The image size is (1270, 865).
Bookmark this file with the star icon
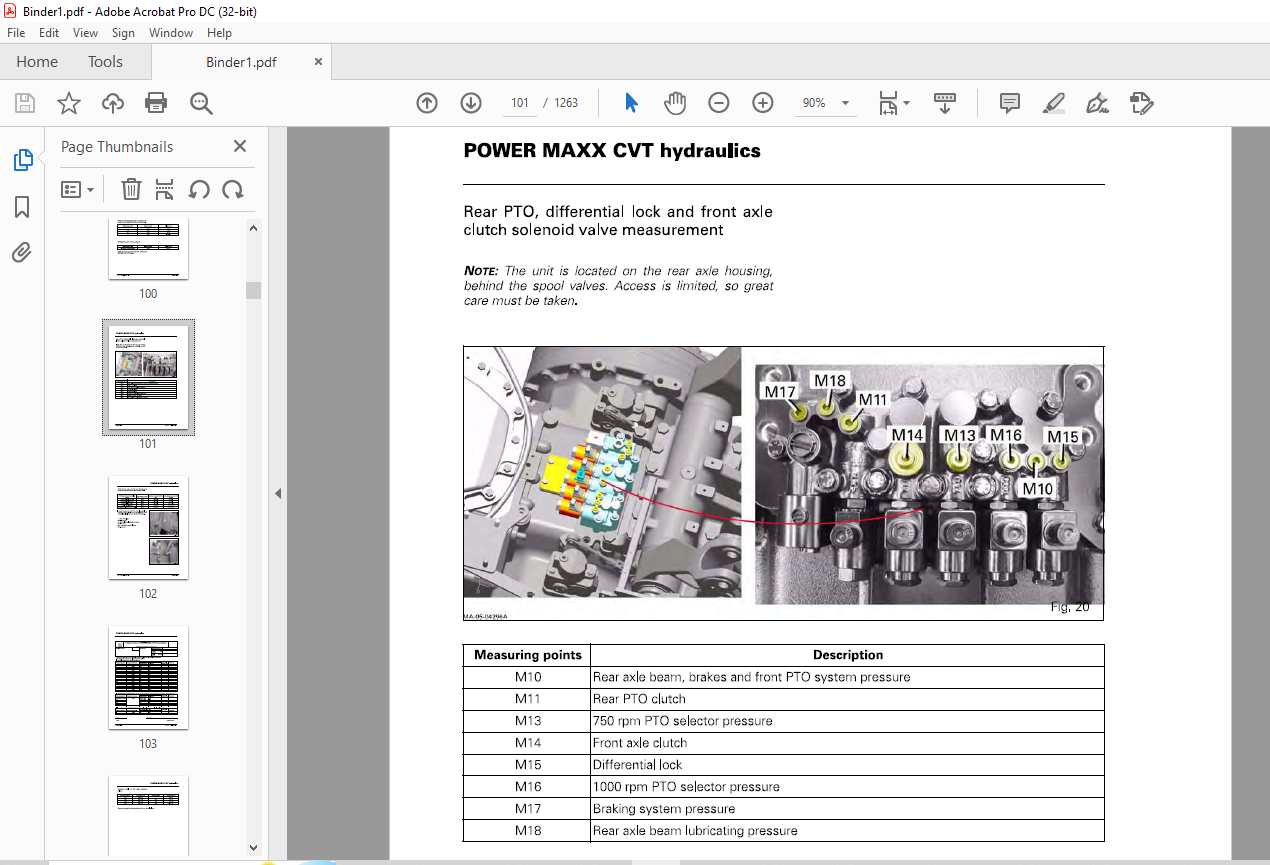point(69,103)
